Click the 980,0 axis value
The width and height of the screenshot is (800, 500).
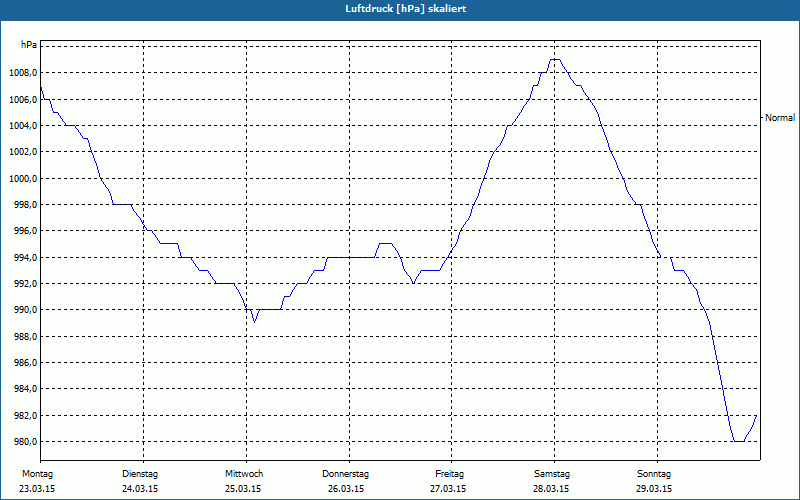tap(26, 442)
